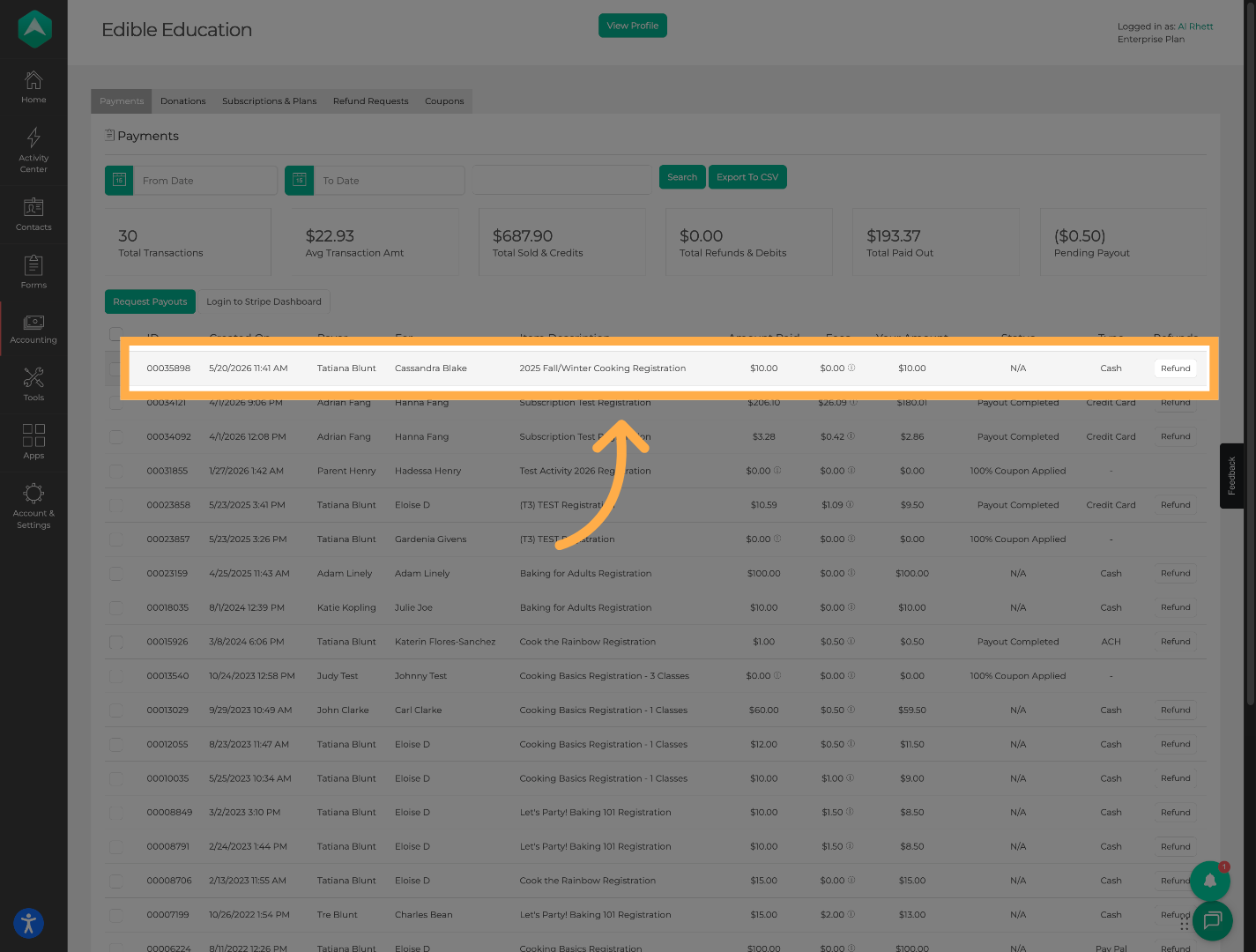This screenshot has height=952, width=1256.
Task: Click Pending Payout card
Action: (x=1123, y=242)
